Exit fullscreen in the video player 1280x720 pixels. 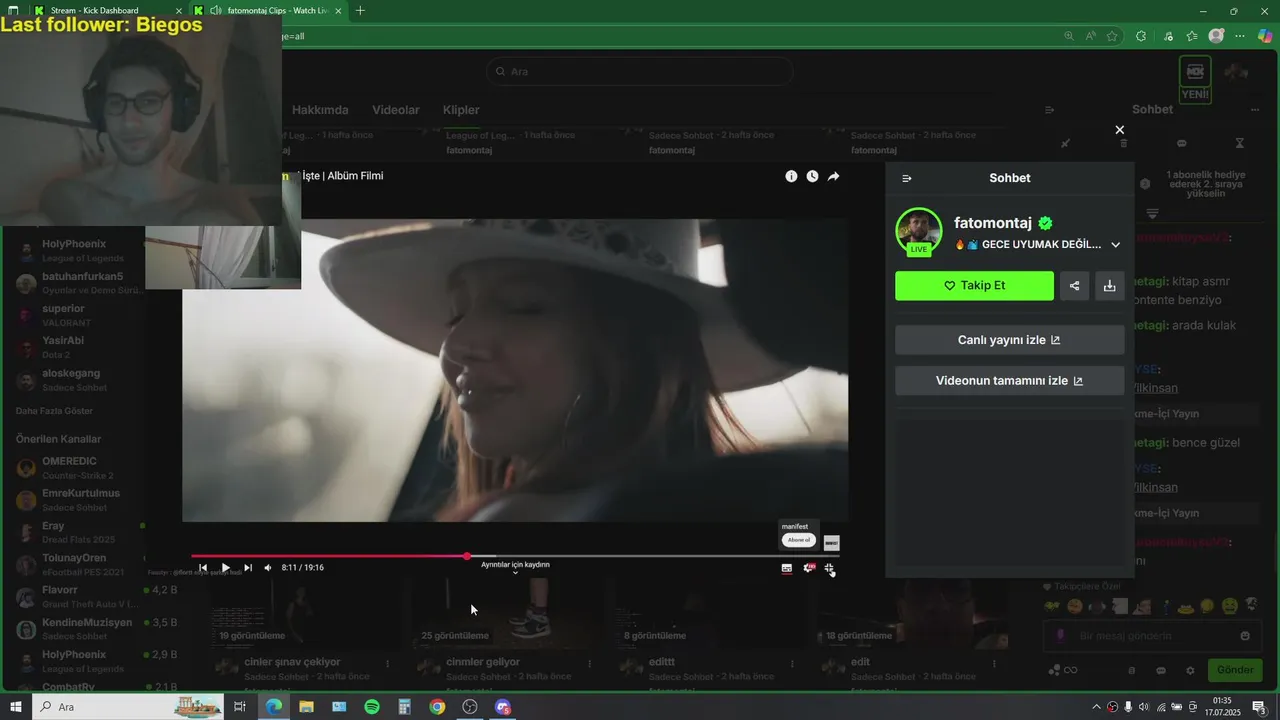(830, 568)
